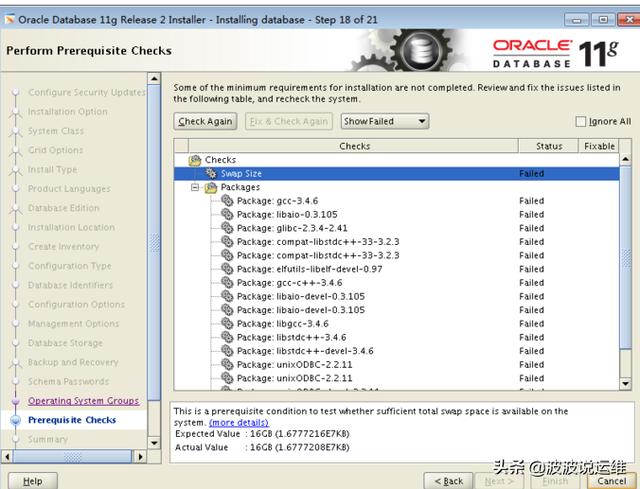640x489 pixels.
Task: Select the Schema Passwords step
Action: click(x=69, y=382)
